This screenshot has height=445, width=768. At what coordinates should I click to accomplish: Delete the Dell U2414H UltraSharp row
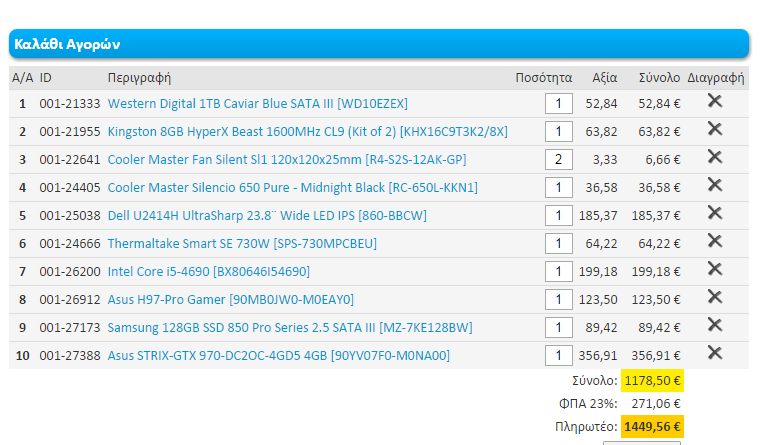pyautogui.click(x=715, y=212)
